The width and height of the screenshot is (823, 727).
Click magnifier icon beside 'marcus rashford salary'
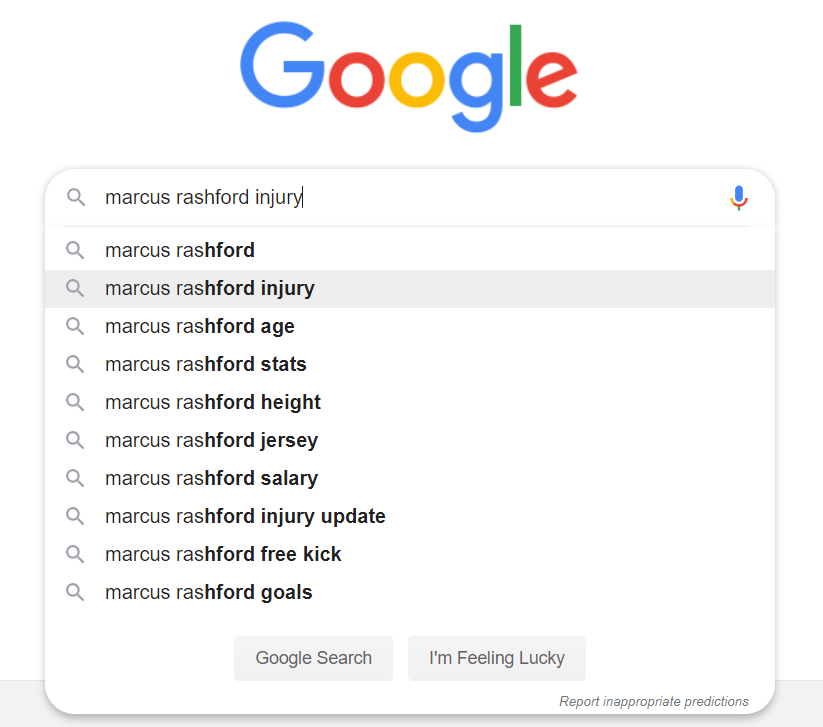point(75,478)
